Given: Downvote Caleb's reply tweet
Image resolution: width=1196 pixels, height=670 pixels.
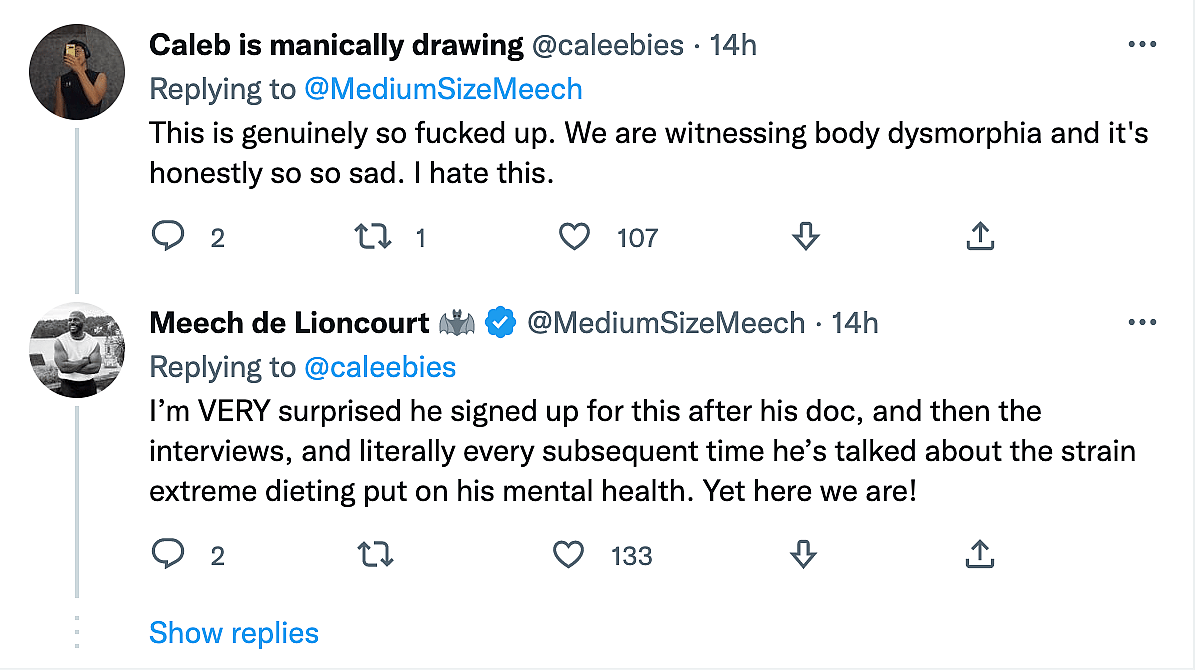Looking at the screenshot, I should pyautogui.click(x=805, y=237).
